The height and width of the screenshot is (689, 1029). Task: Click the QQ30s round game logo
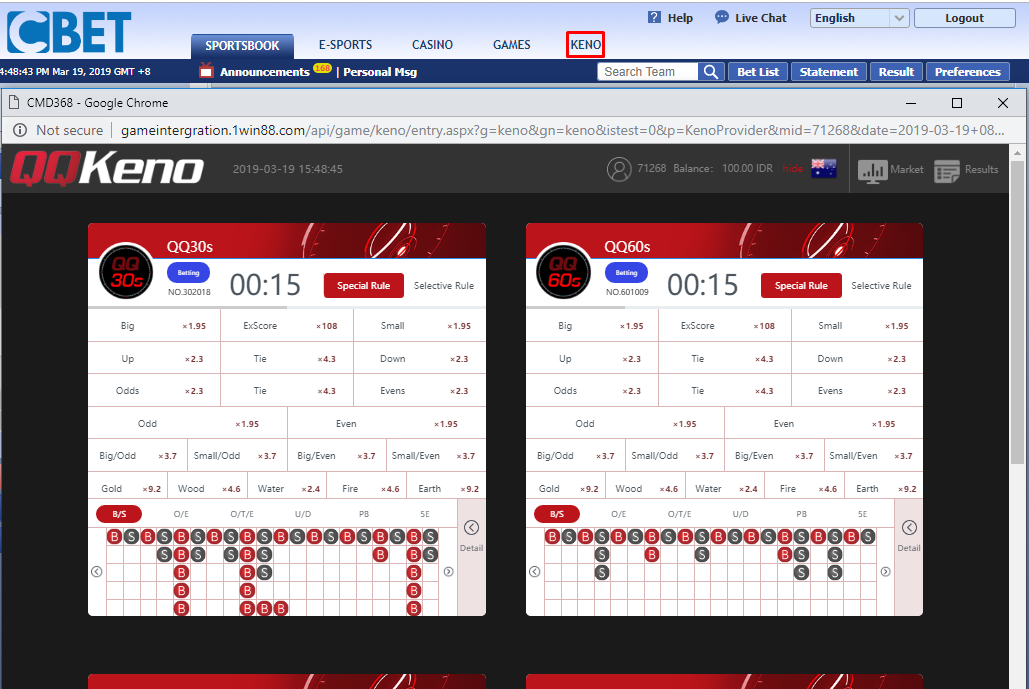[126, 271]
